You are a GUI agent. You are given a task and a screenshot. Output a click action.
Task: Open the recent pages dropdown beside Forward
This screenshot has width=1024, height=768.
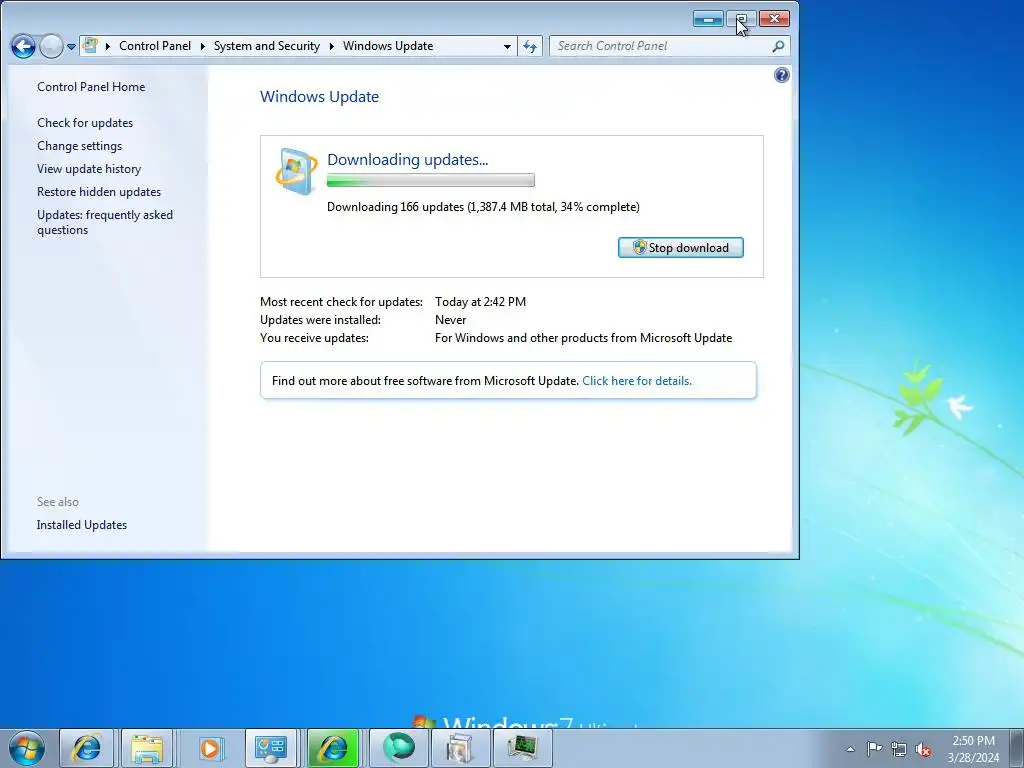(71, 47)
